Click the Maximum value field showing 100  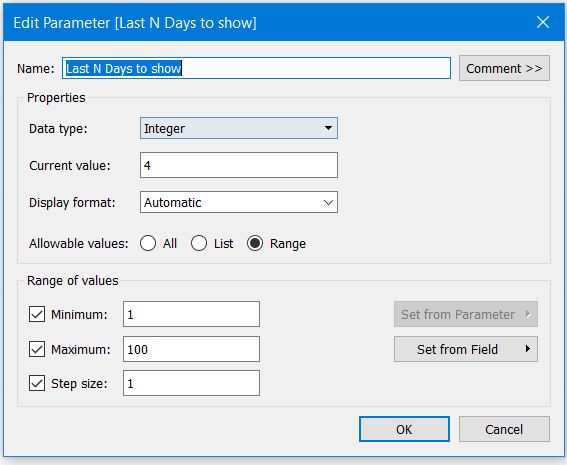tap(191, 349)
